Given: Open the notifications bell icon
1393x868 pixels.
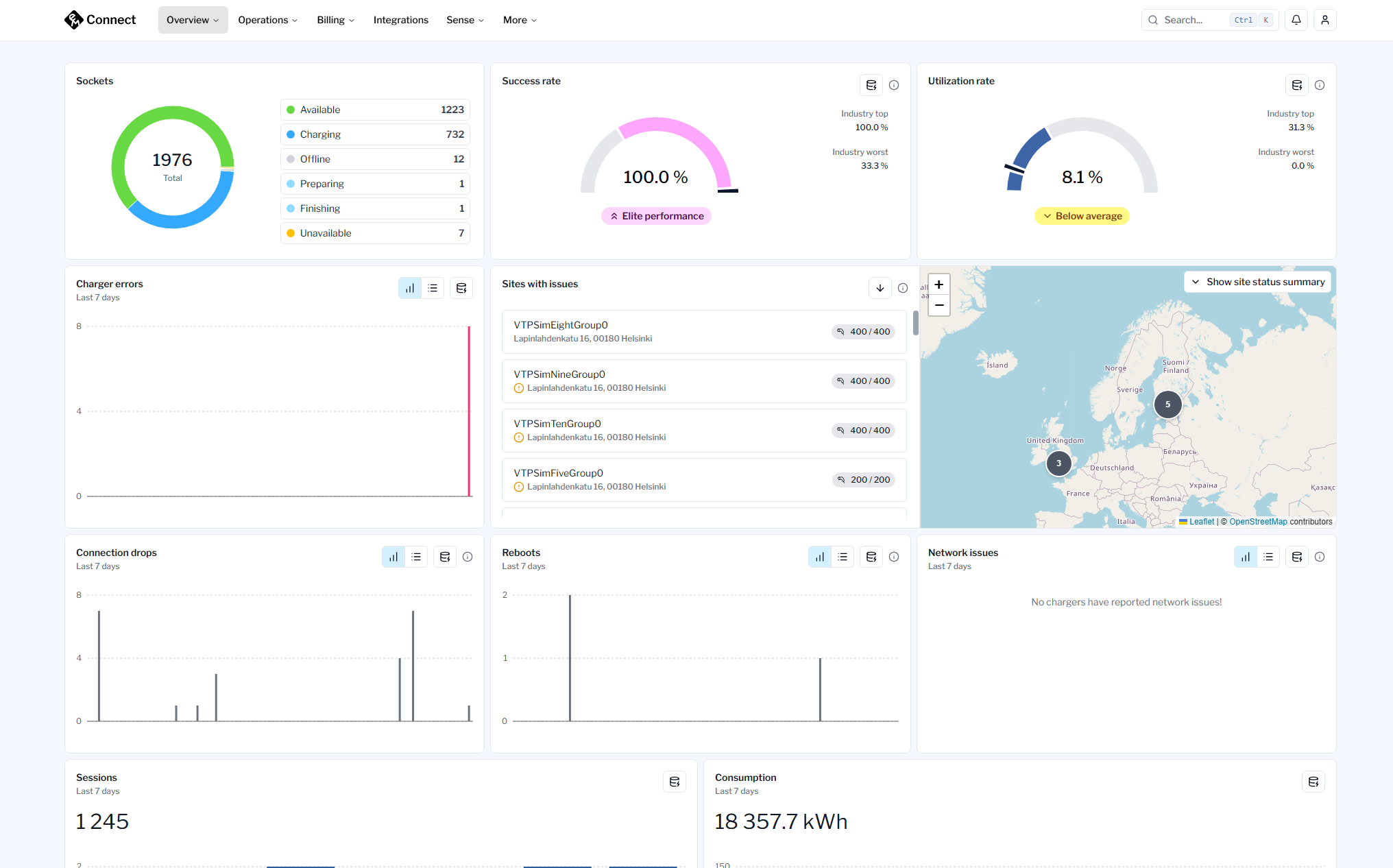Looking at the screenshot, I should [1296, 20].
